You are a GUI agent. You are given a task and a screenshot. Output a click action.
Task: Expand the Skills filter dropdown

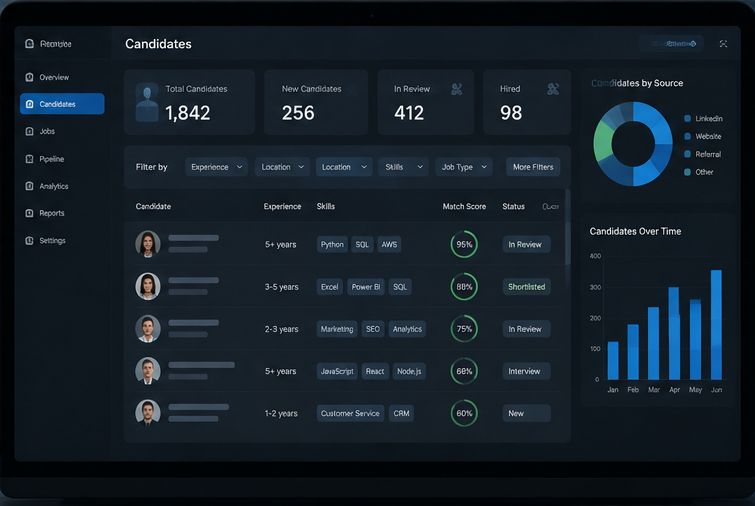[x=404, y=167]
